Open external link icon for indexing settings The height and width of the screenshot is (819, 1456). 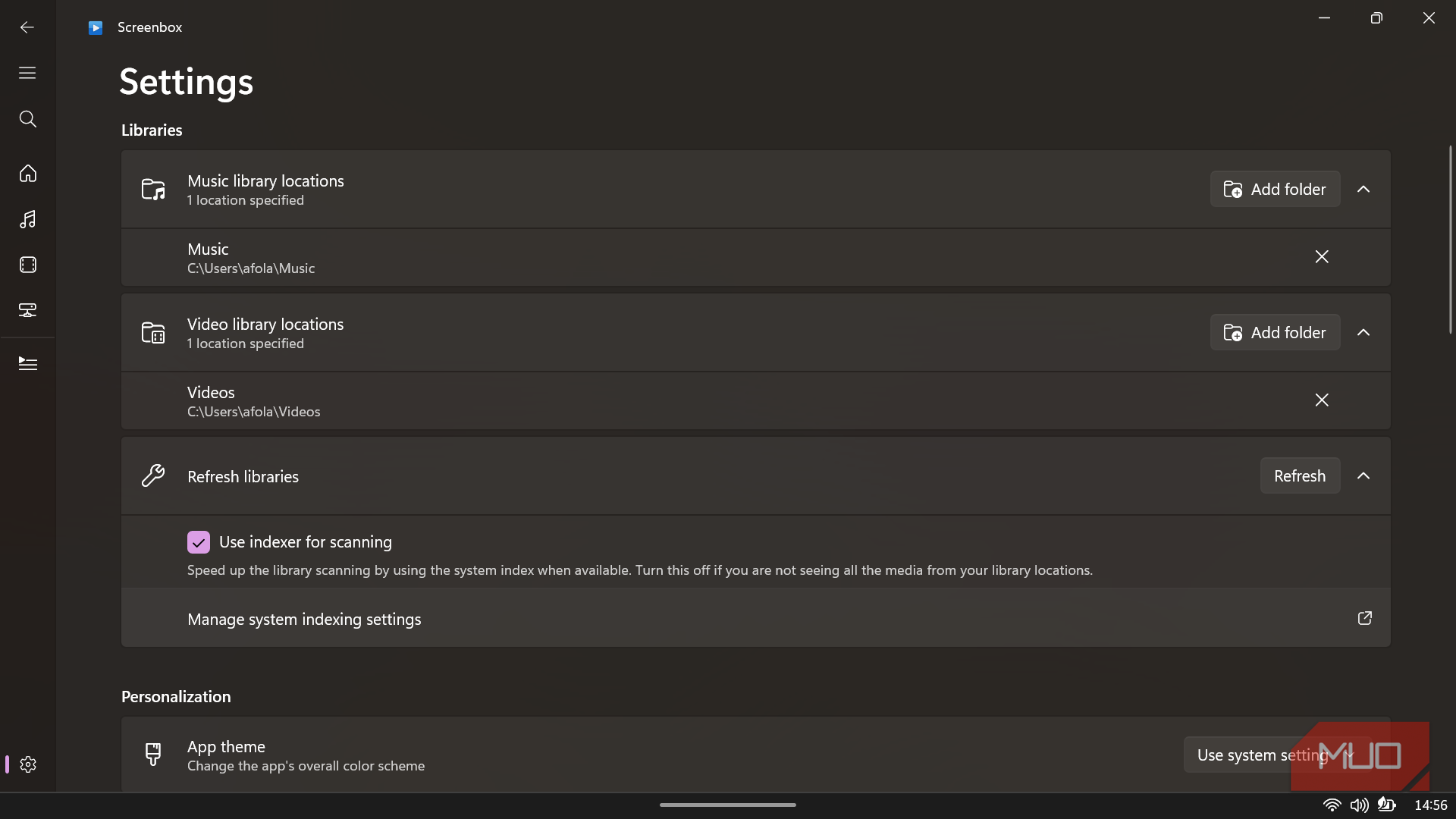[x=1364, y=618]
